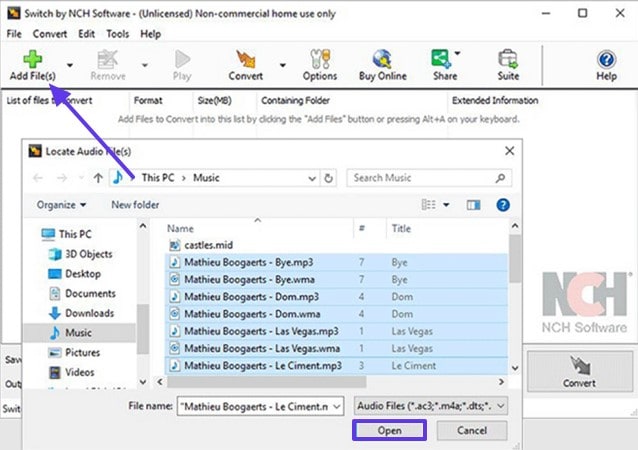
Task: Click the large Convert button in Switch window
Action: 580,371
